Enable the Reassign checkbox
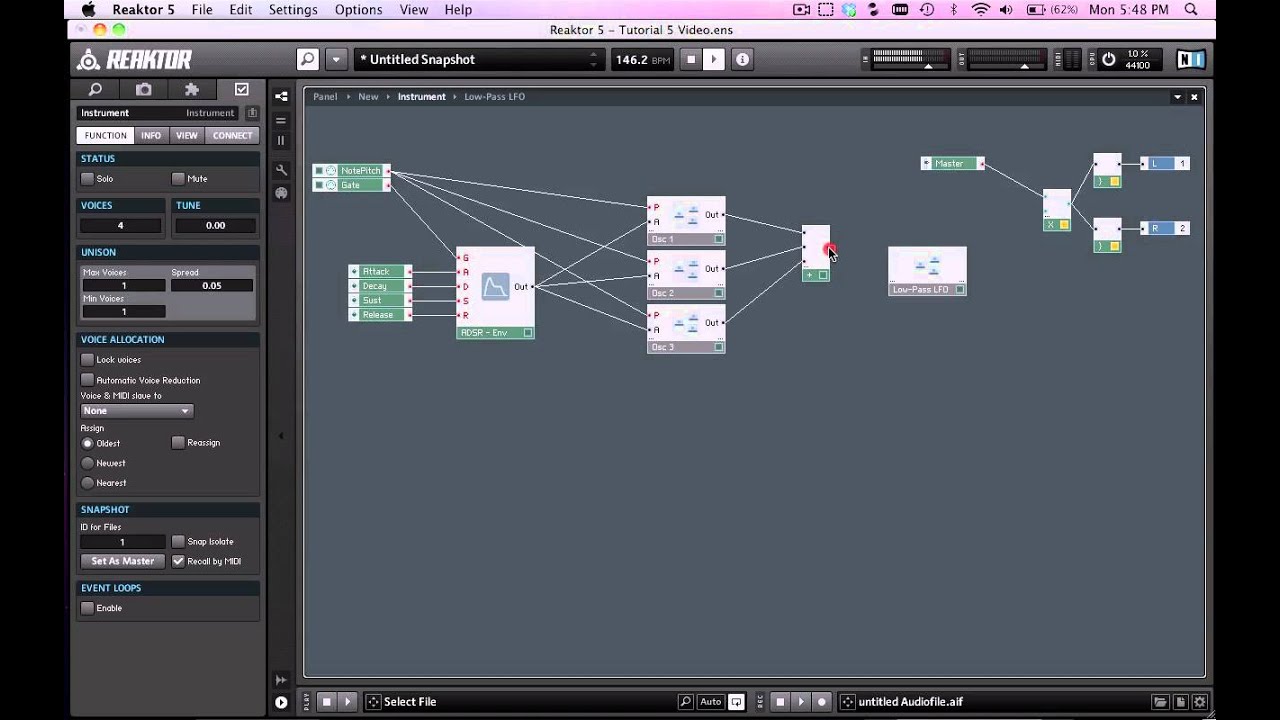 [x=178, y=442]
